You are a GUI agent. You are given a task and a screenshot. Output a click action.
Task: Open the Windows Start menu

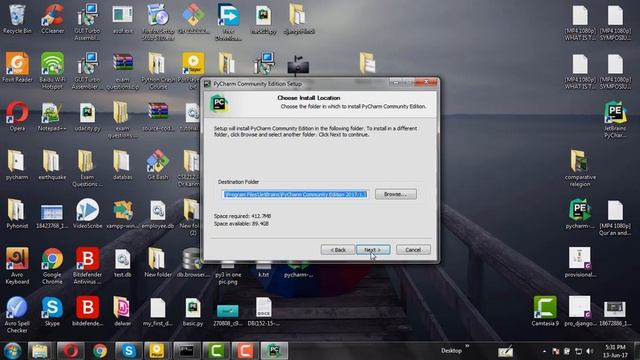point(13,351)
